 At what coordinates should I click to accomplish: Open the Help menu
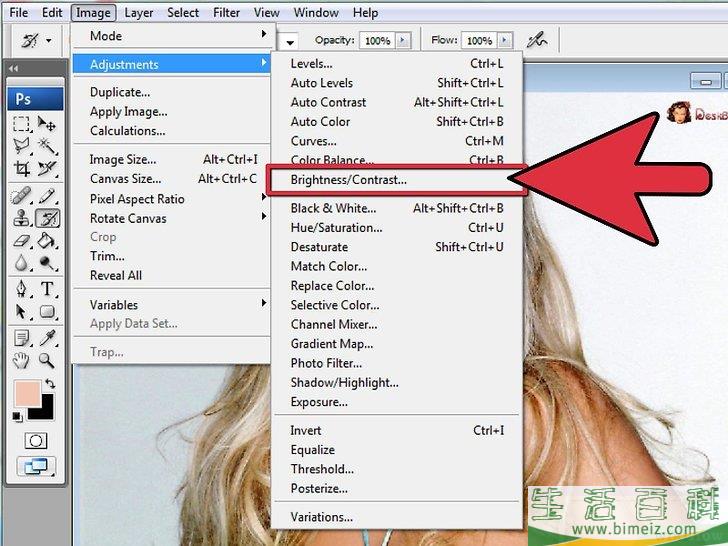click(x=365, y=13)
